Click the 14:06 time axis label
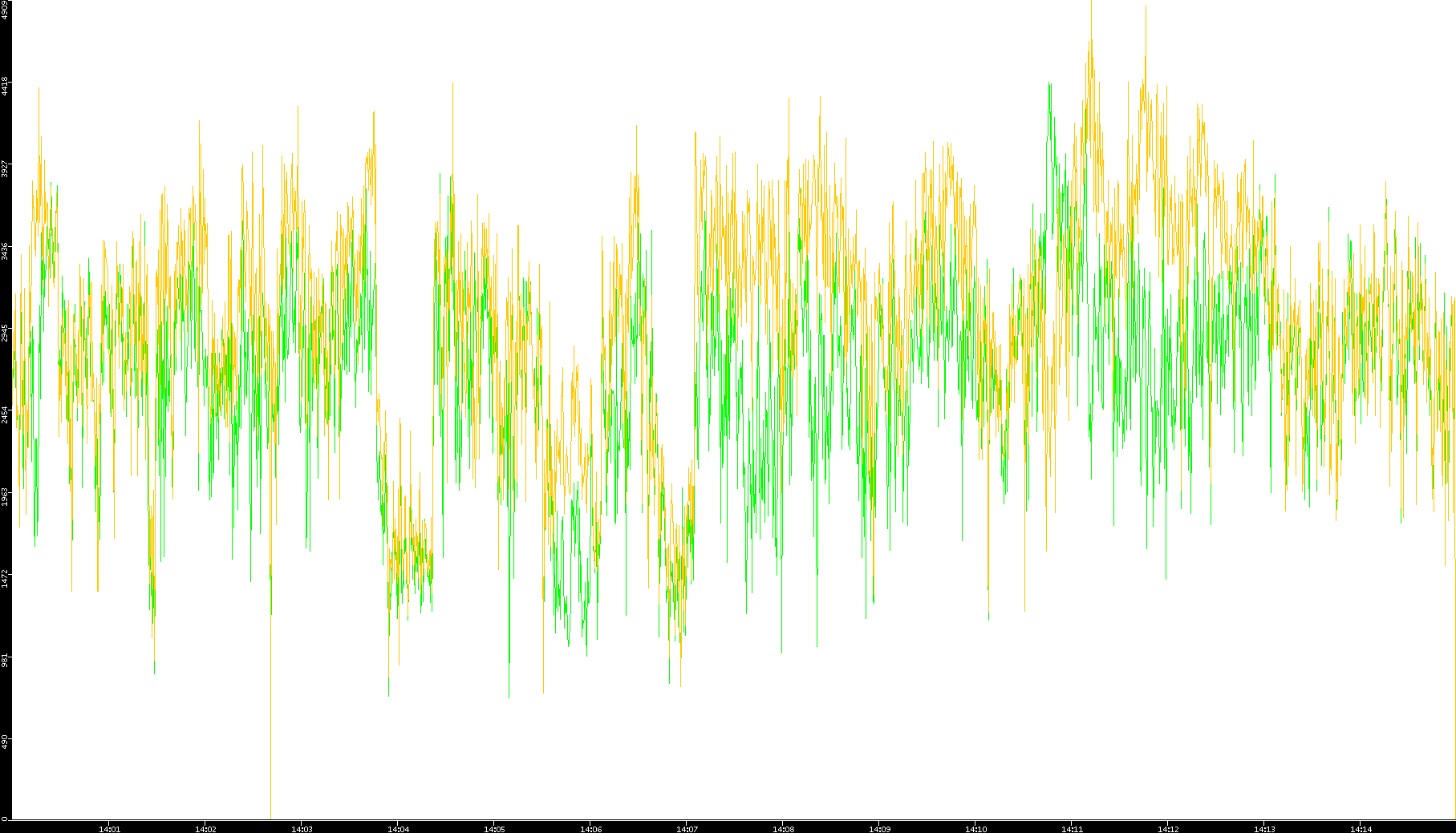The image size is (1456, 833). coord(590,829)
